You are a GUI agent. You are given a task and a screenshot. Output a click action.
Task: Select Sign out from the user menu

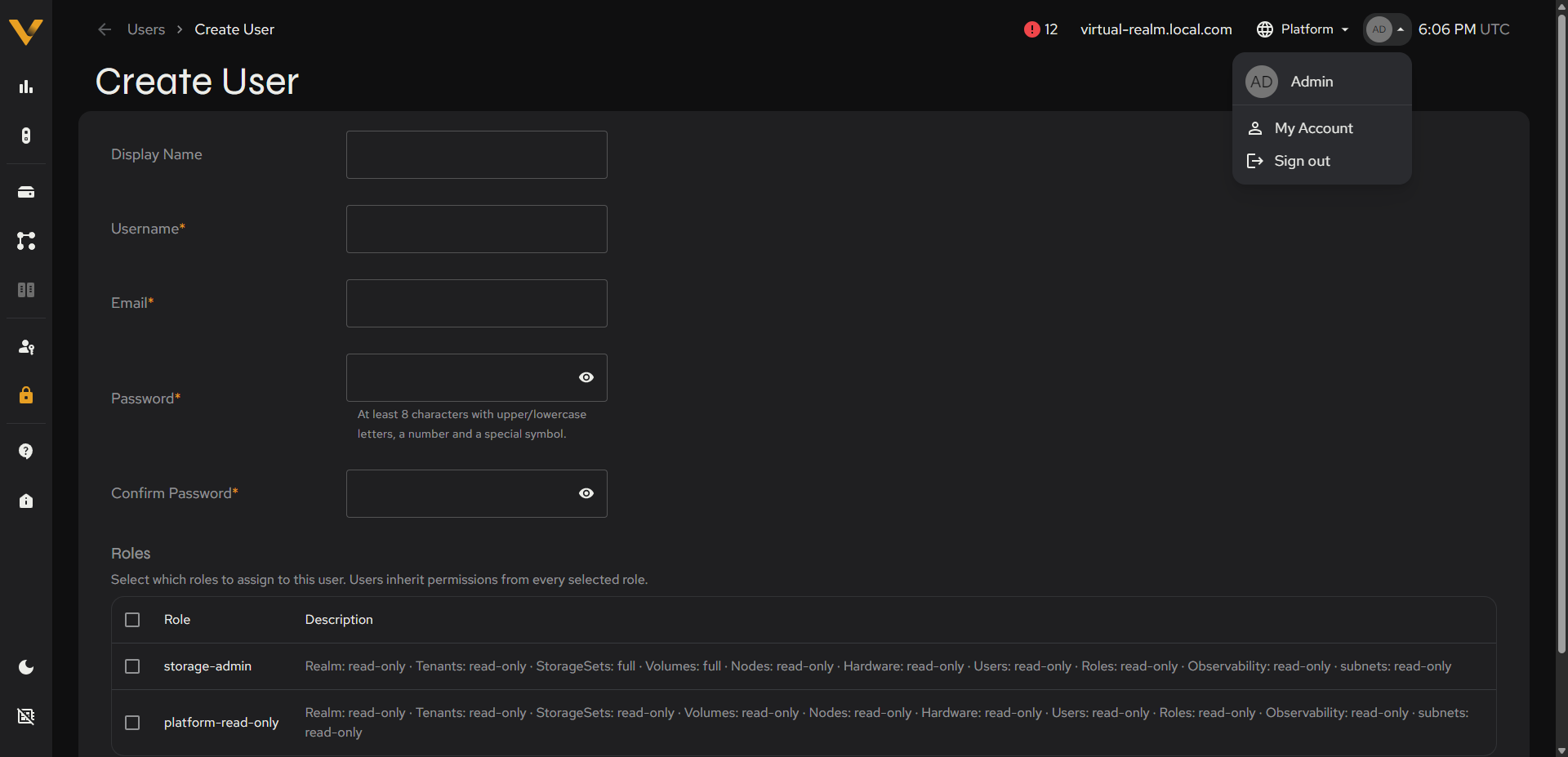pyautogui.click(x=1321, y=161)
